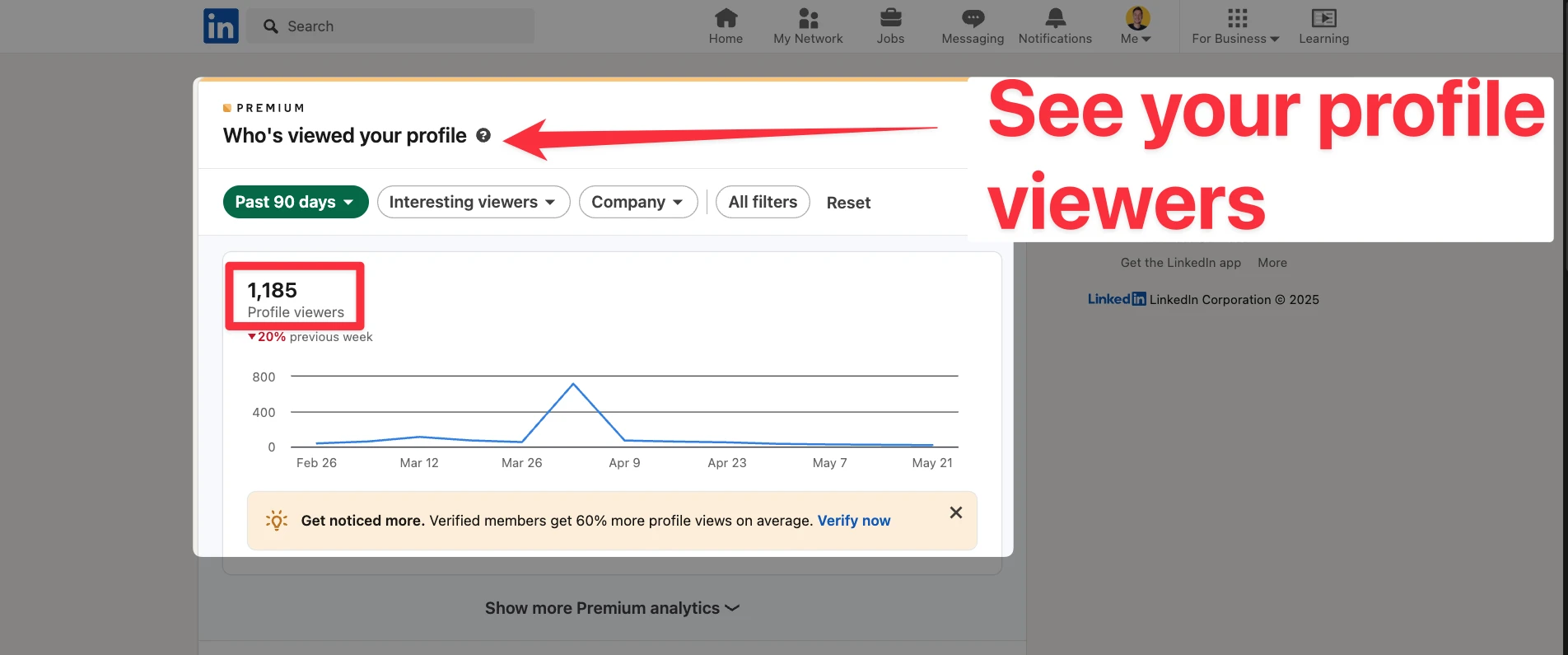Open the LinkedIn home logo

[221, 26]
